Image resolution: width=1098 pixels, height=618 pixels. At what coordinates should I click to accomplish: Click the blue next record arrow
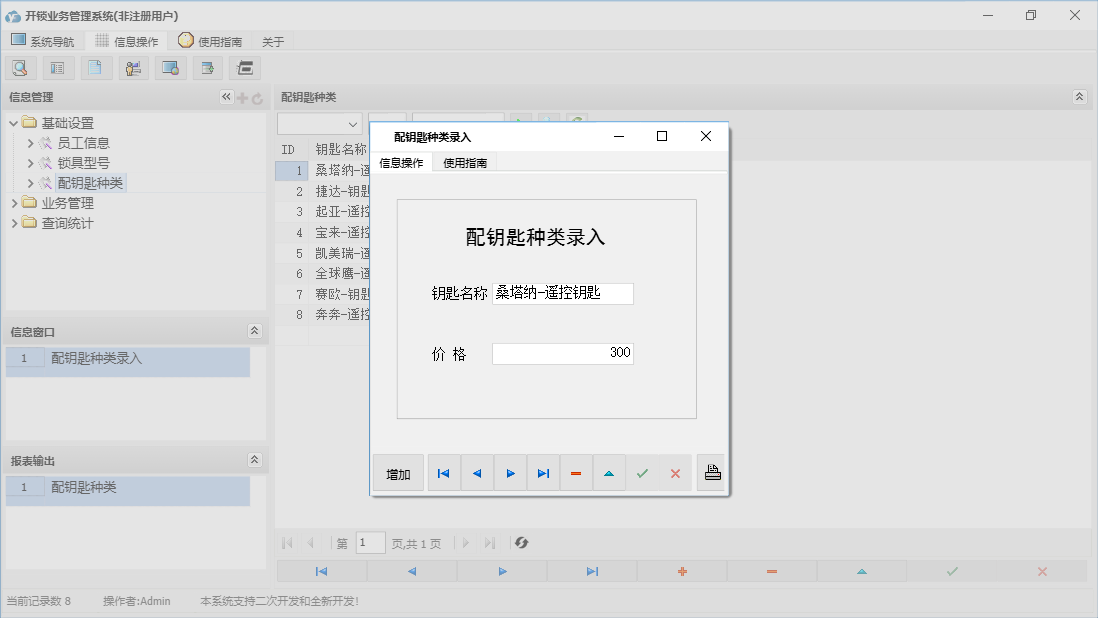(510, 472)
